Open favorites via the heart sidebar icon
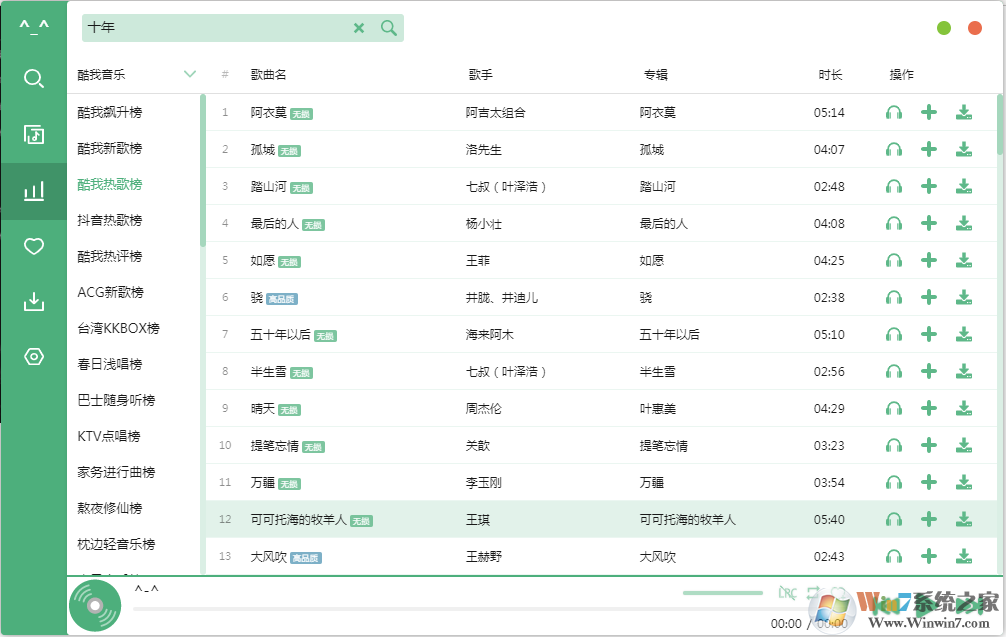This screenshot has width=1006, height=637. pos(33,245)
